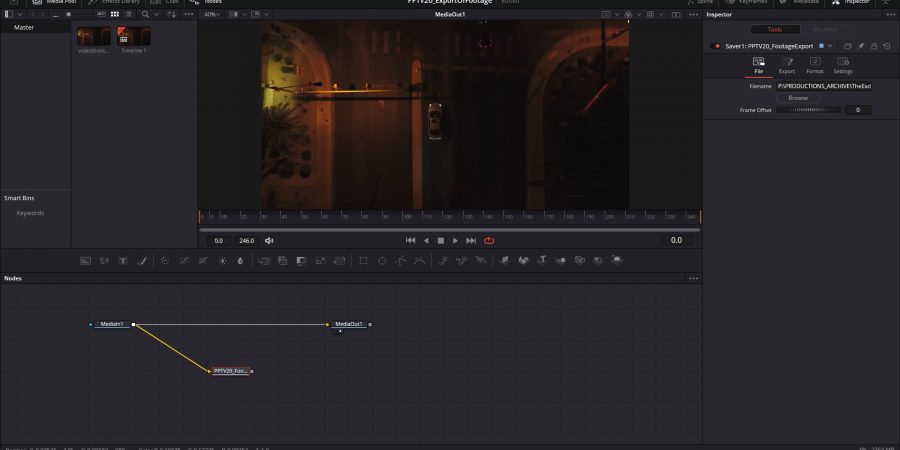Viewport: 900px width, 450px height.
Task: Click the Browse button
Action: [798, 98]
